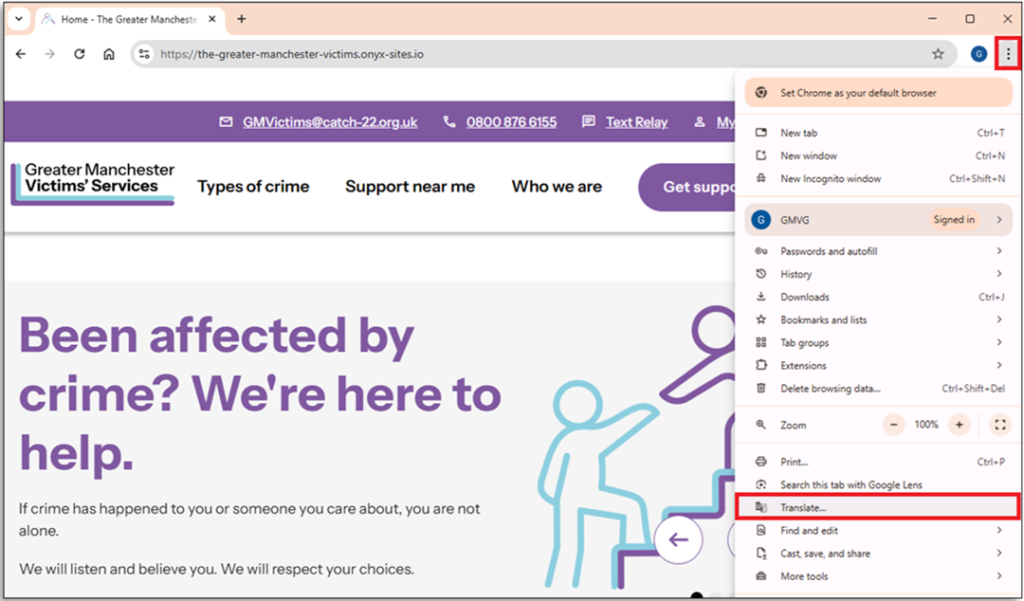Click the home icon in the toolbar
The image size is (1024, 601).
click(109, 54)
